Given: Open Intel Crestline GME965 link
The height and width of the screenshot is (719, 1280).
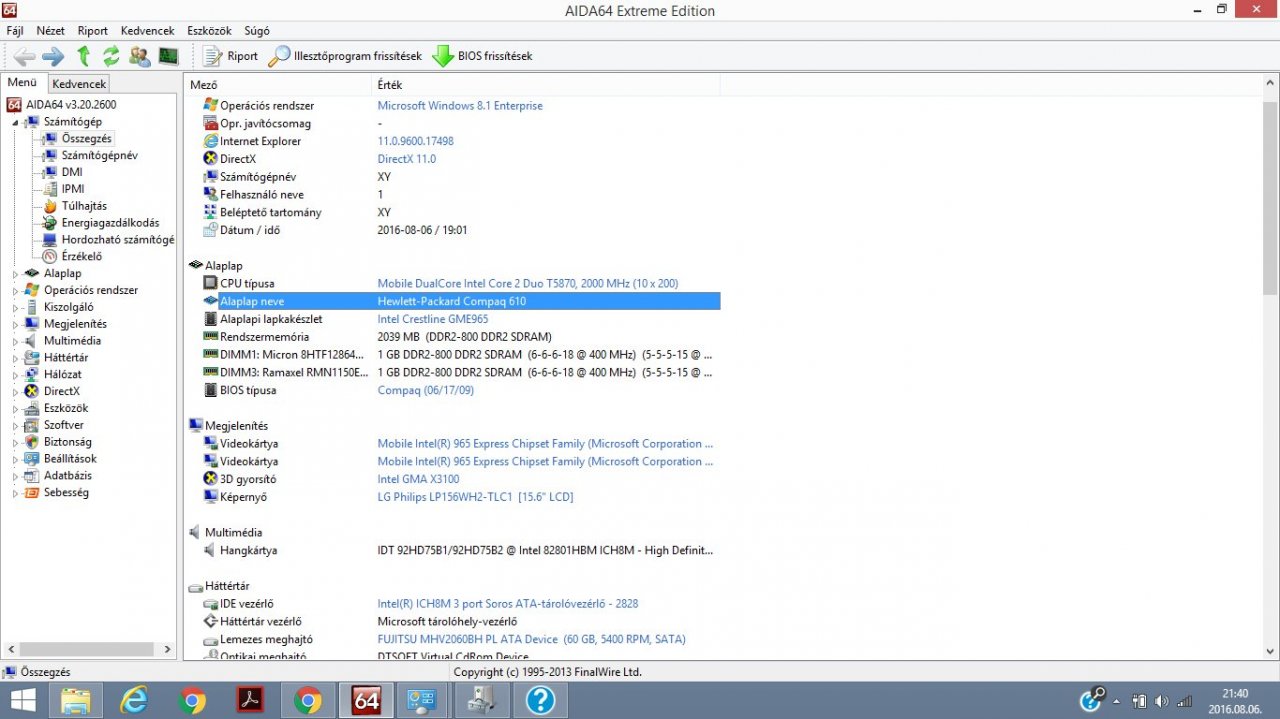Looking at the screenshot, I should 432,319.
